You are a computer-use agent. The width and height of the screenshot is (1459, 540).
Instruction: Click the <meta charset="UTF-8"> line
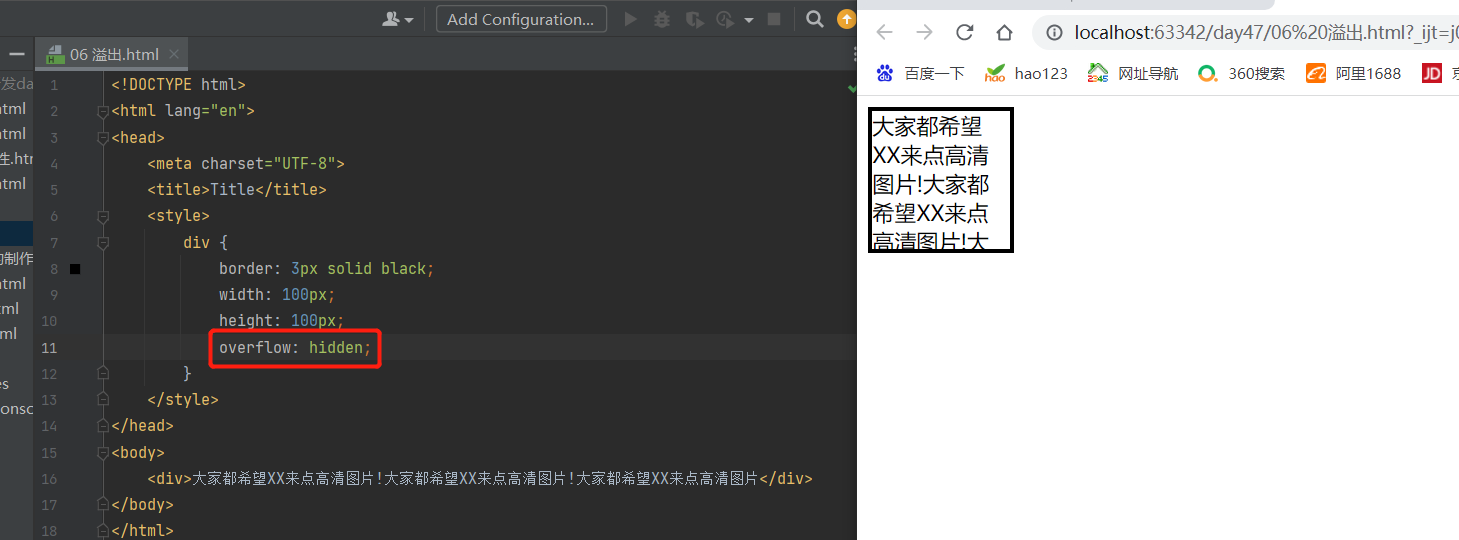coord(246,163)
